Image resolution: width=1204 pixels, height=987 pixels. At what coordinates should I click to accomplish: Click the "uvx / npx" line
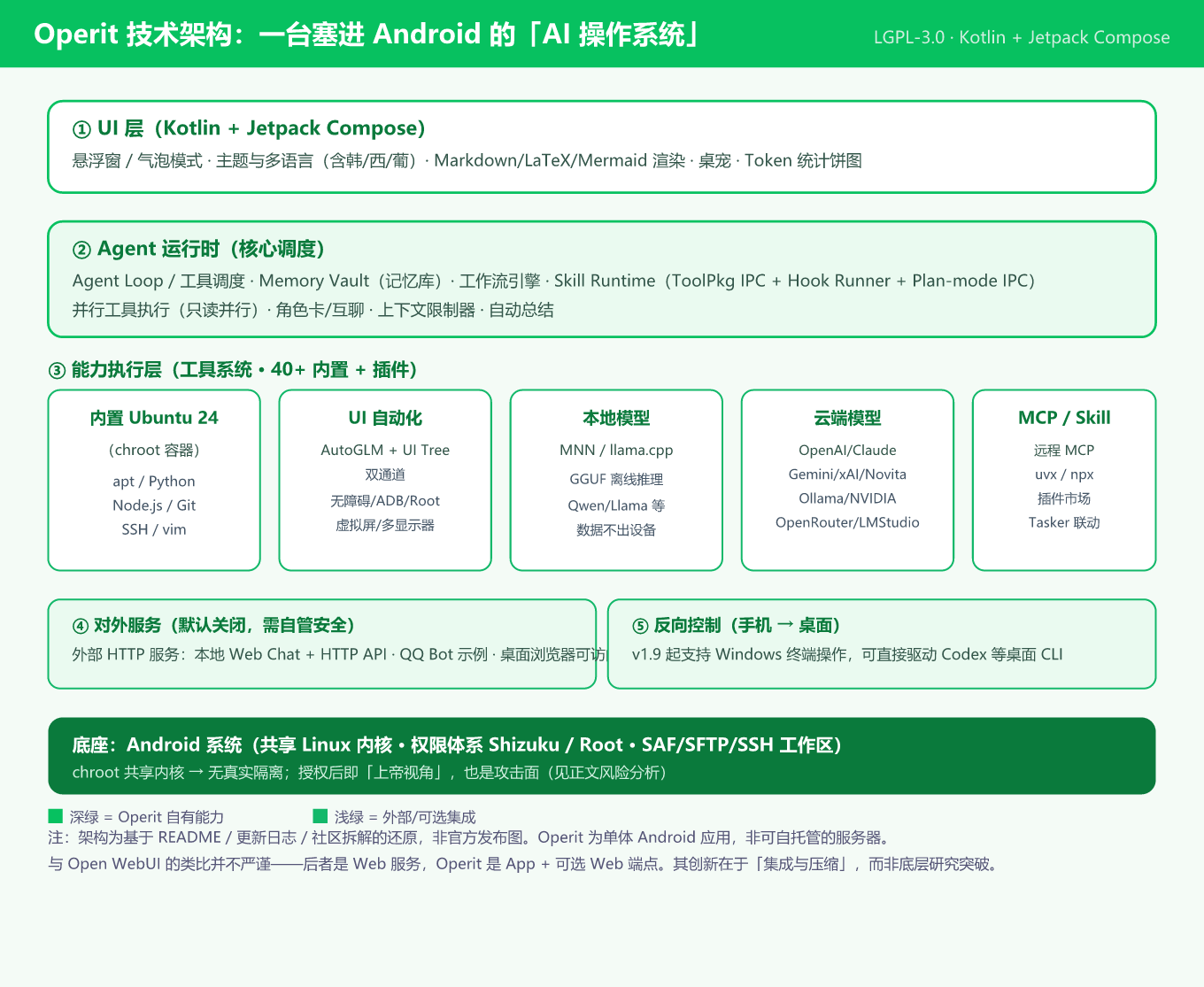[x=1064, y=474]
